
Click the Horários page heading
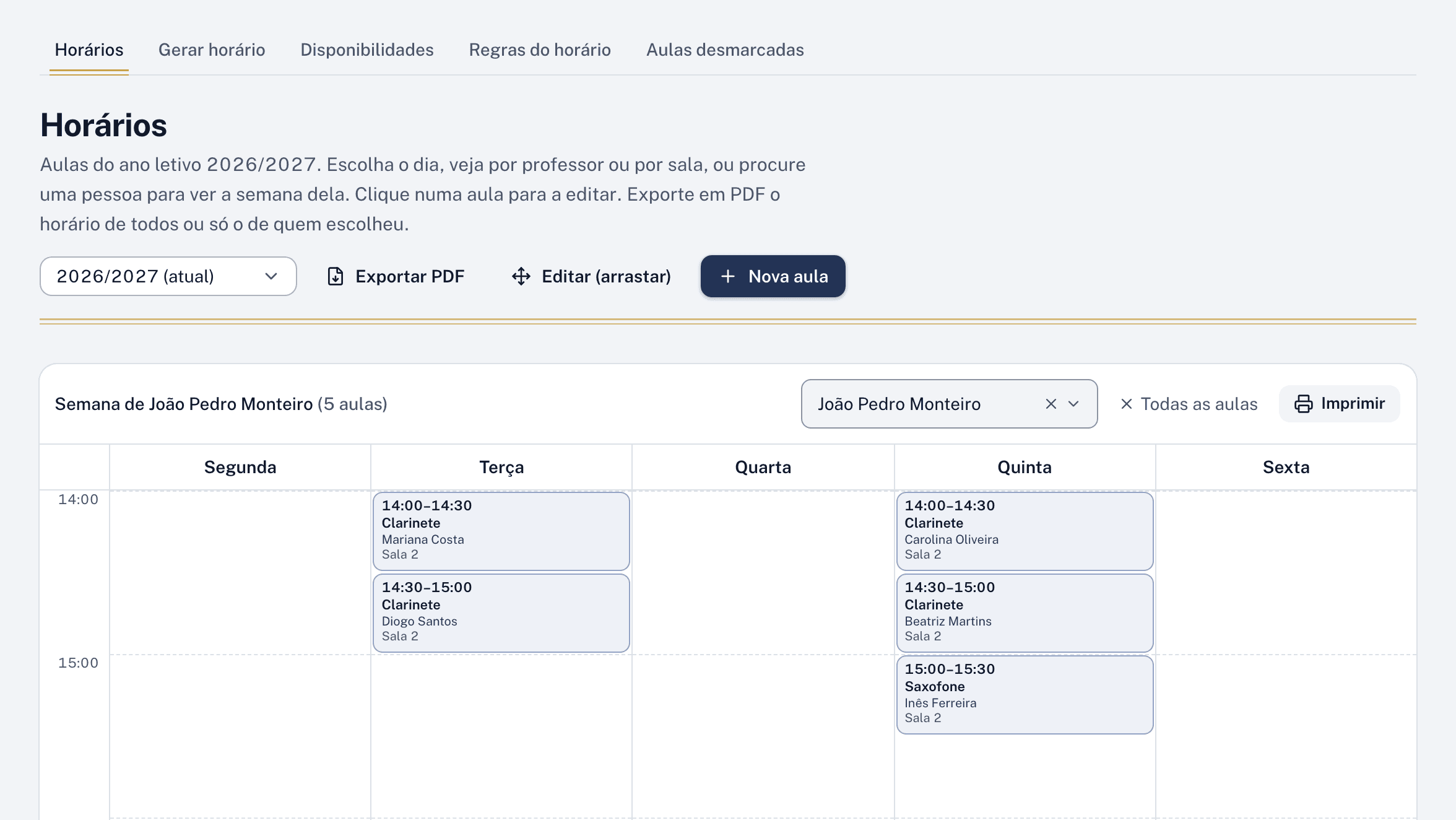(103, 125)
